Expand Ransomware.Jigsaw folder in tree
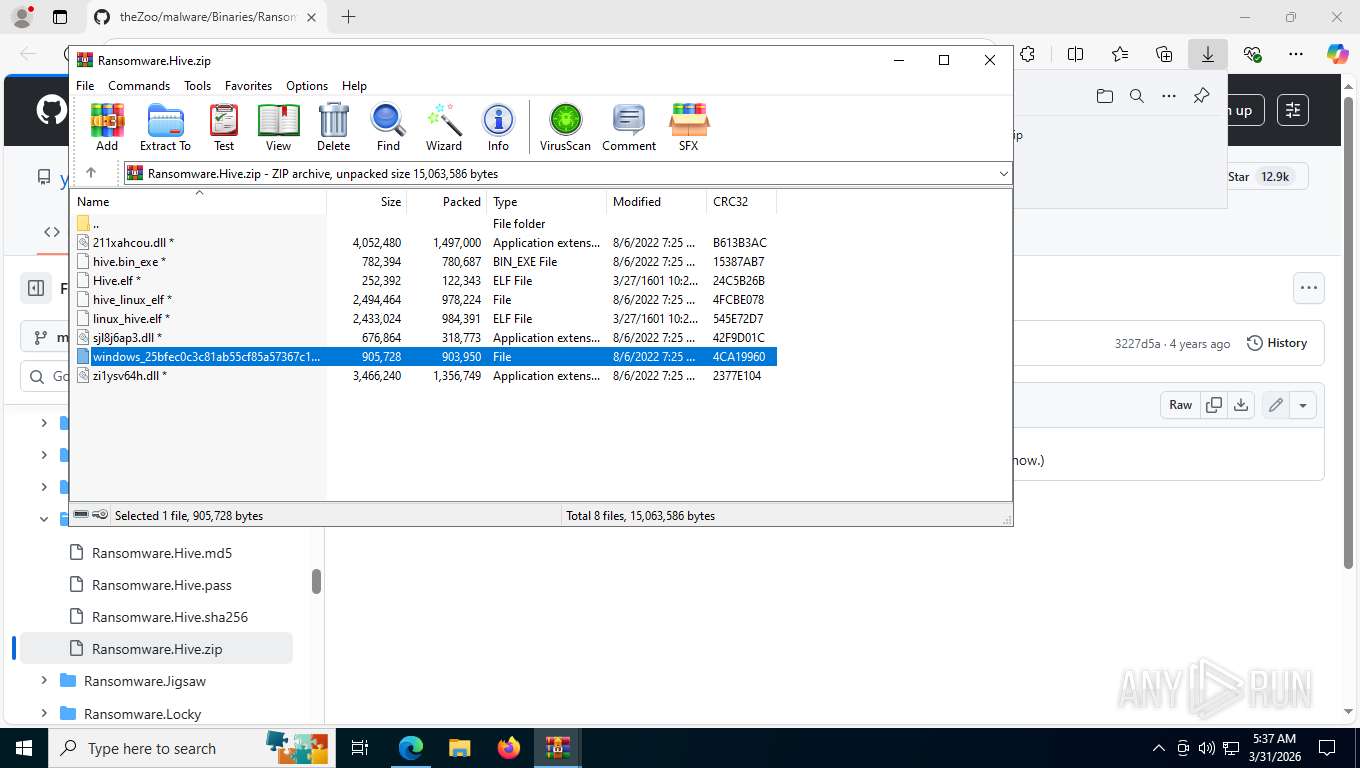1360x768 pixels. [x=44, y=681]
